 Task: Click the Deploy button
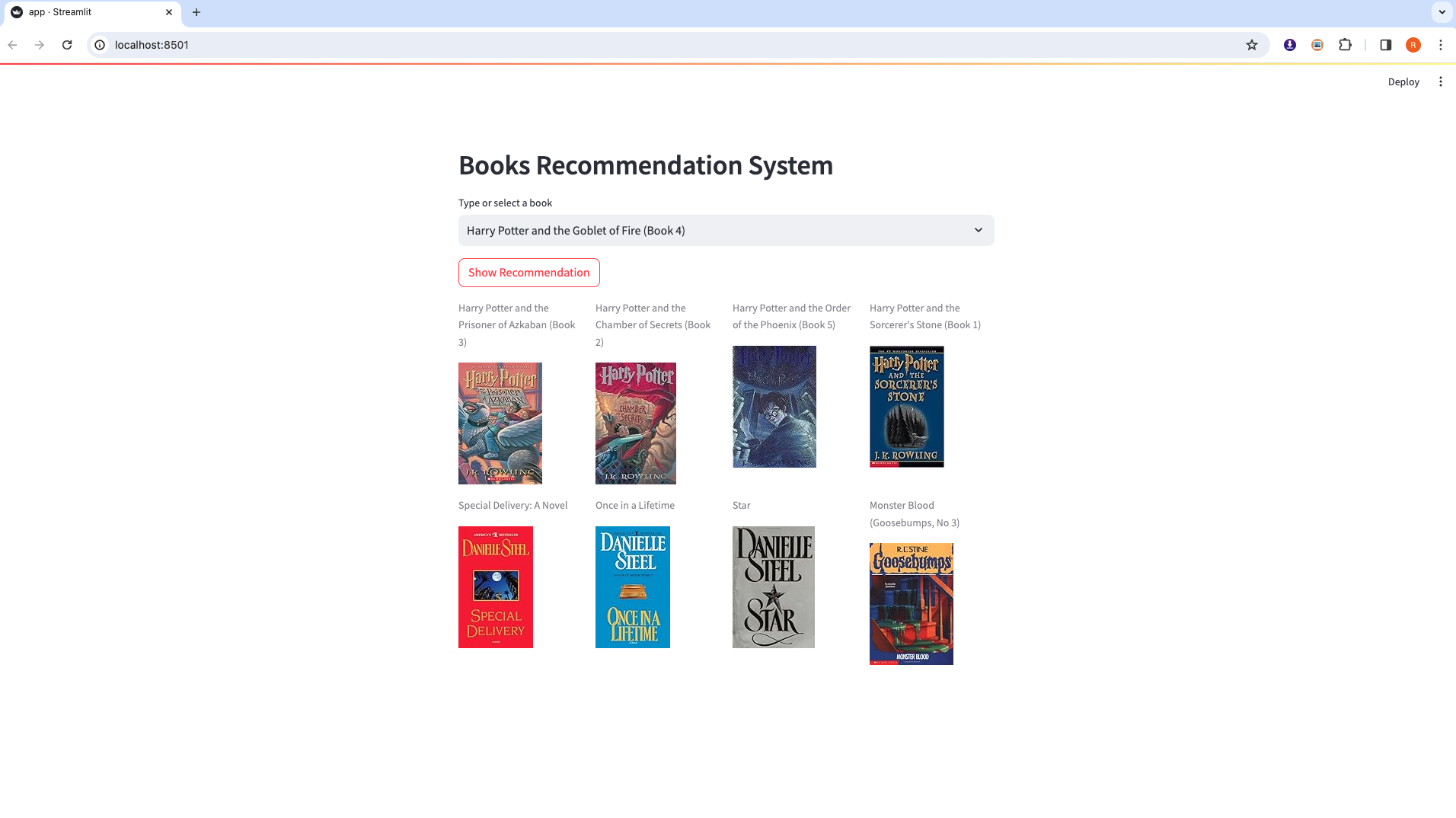[1403, 81]
